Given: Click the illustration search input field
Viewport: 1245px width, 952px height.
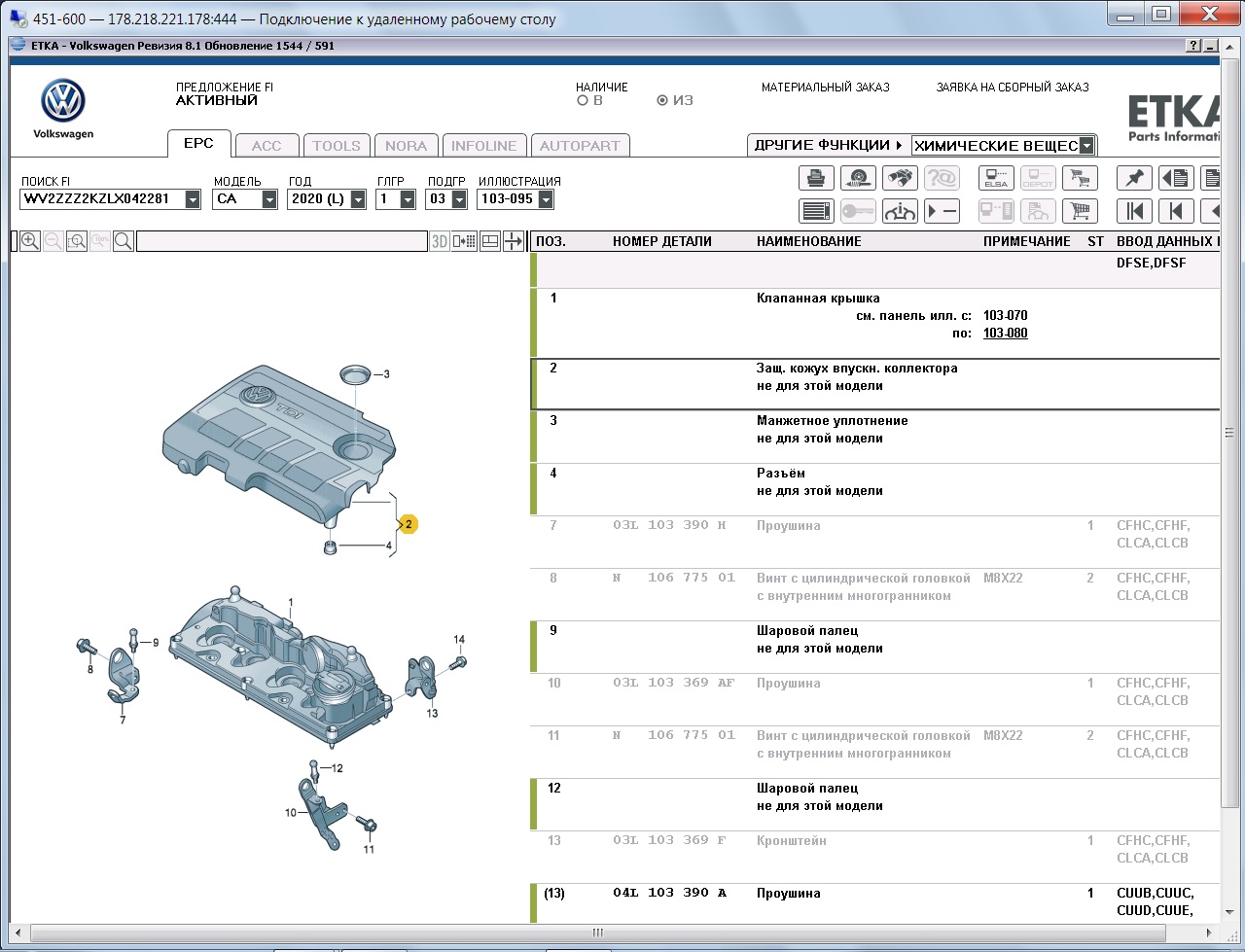Looking at the screenshot, I should tap(282, 241).
